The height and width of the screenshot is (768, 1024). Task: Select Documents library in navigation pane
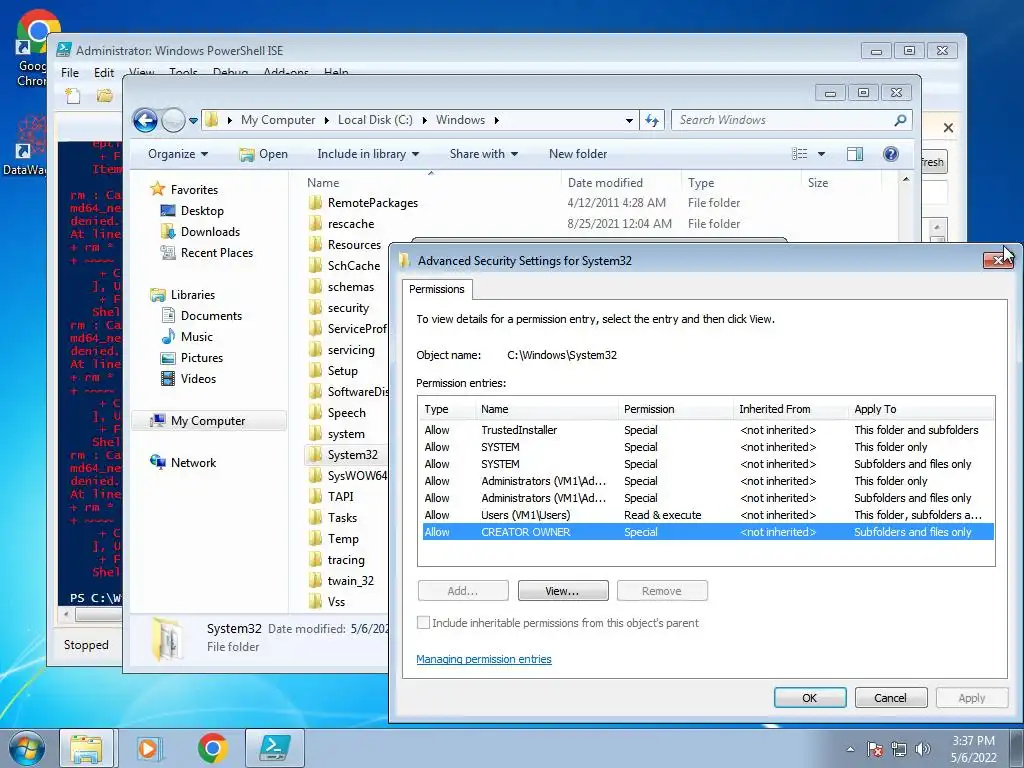coord(211,315)
